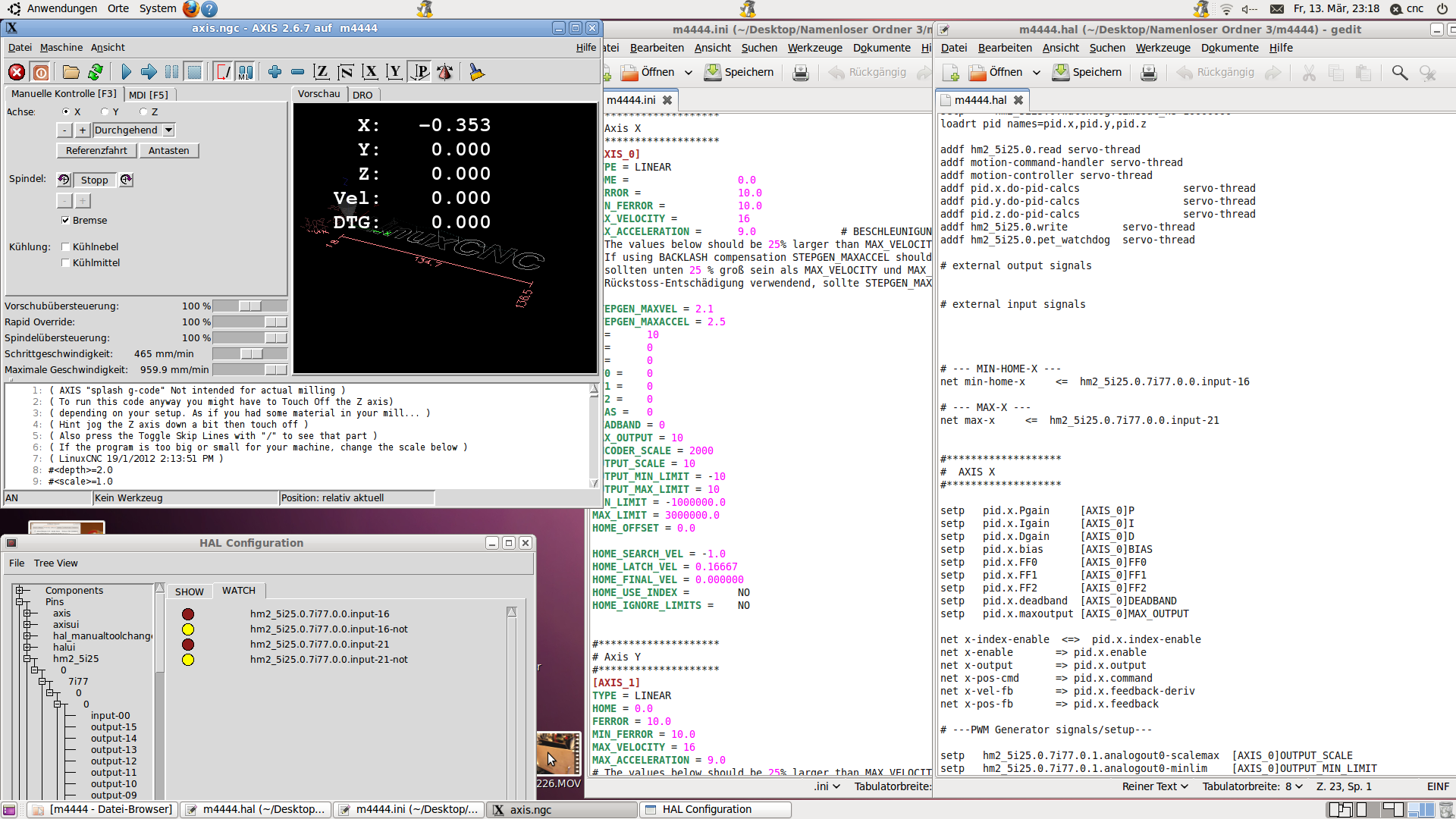This screenshot has height=819, width=1456.
Task: Switch to the MDI [F5] tab
Action: tap(149, 95)
